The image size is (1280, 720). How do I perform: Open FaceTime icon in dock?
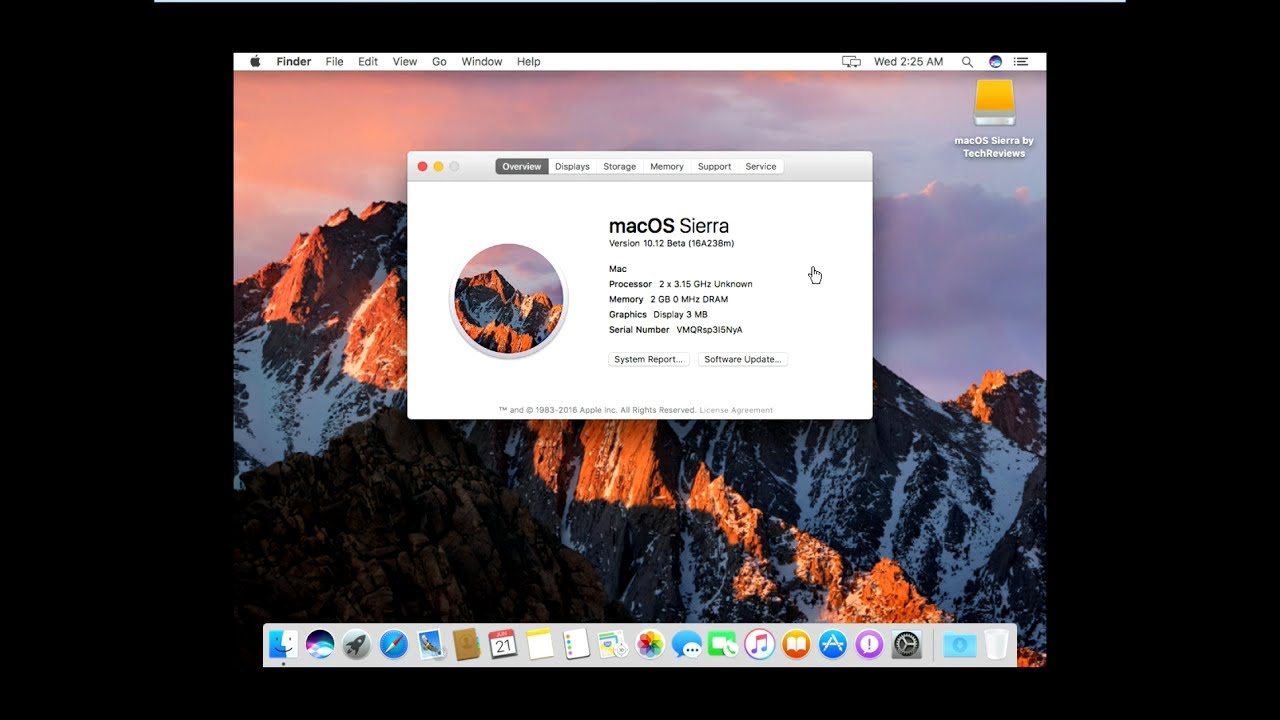click(x=723, y=645)
